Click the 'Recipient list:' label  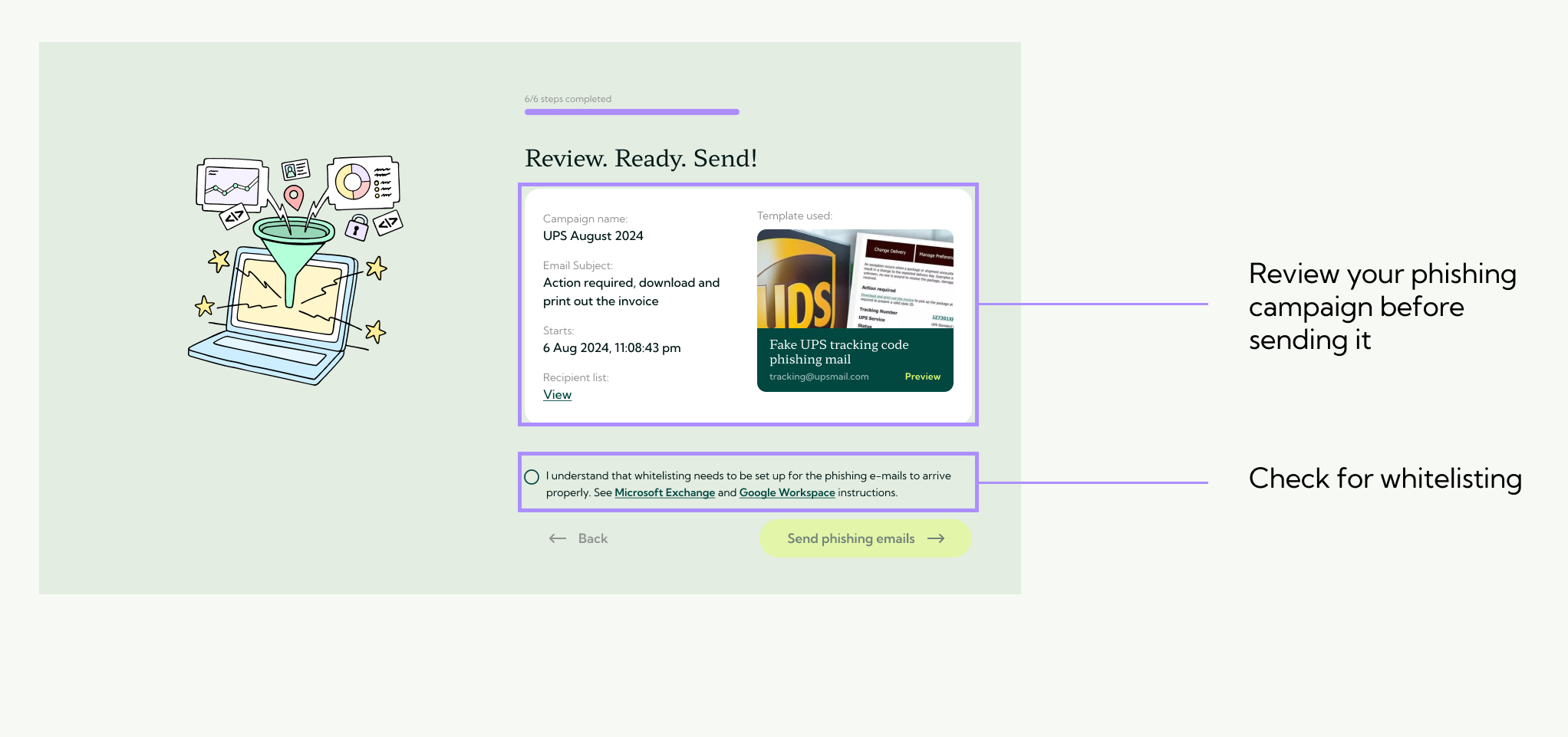click(575, 377)
